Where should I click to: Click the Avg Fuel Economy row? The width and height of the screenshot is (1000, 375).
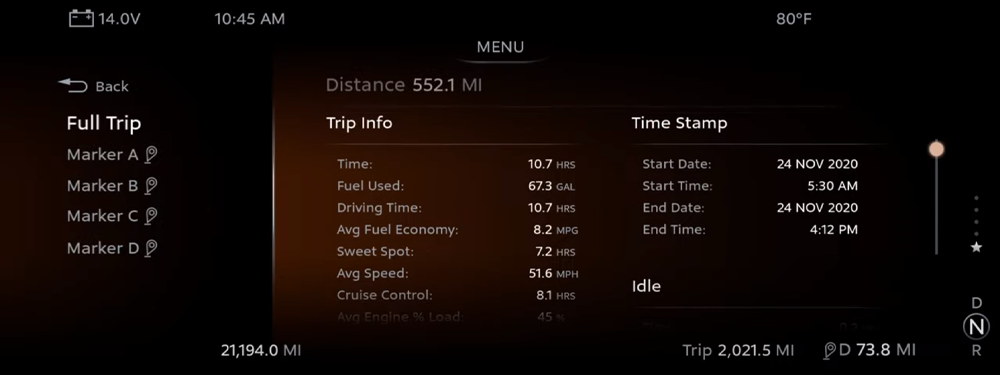[457, 230]
